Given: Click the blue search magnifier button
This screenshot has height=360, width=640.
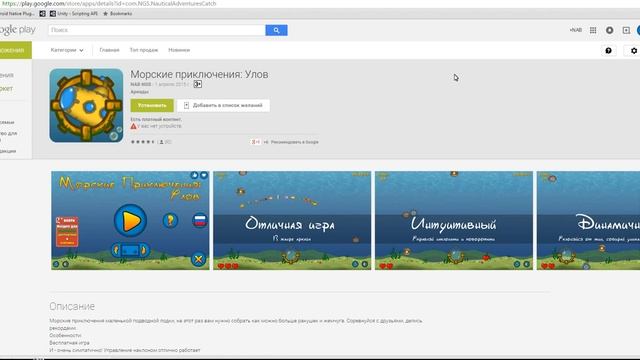Looking at the screenshot, I should pos(276,30).
